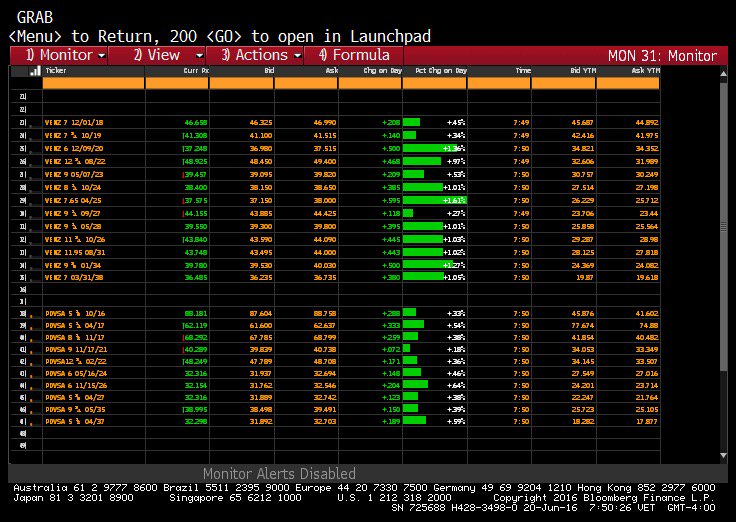The image size is (736, 522).
Task: Click the ask value 62.637
Action: coord(325,326)
